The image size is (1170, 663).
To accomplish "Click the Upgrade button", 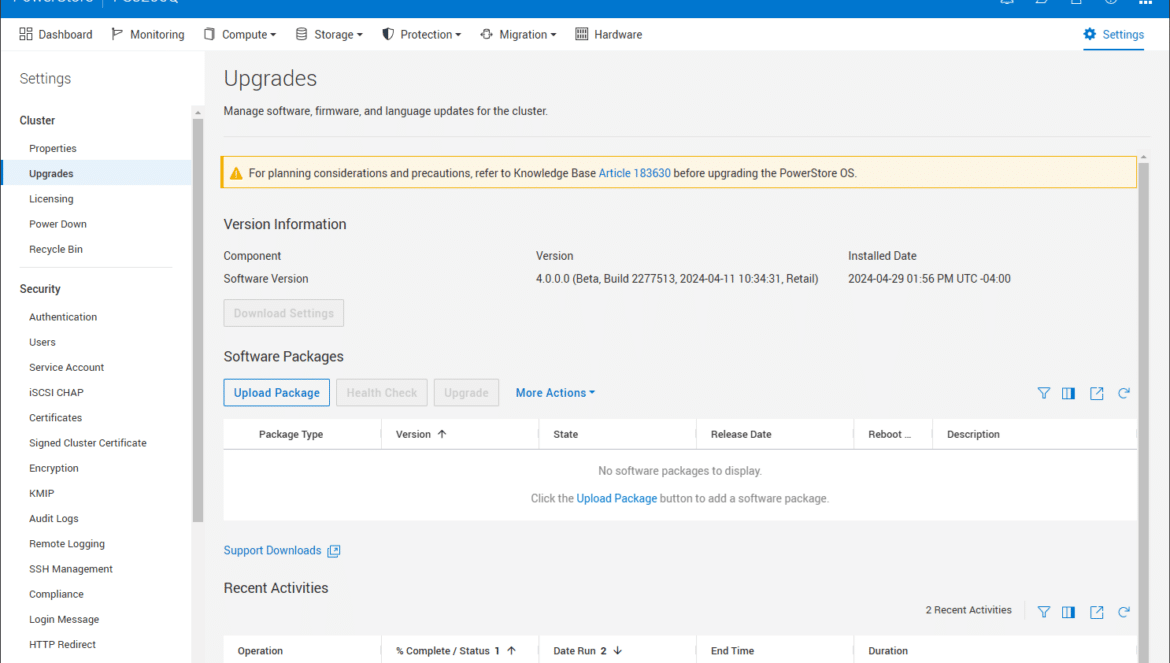I will click(466, 393).
